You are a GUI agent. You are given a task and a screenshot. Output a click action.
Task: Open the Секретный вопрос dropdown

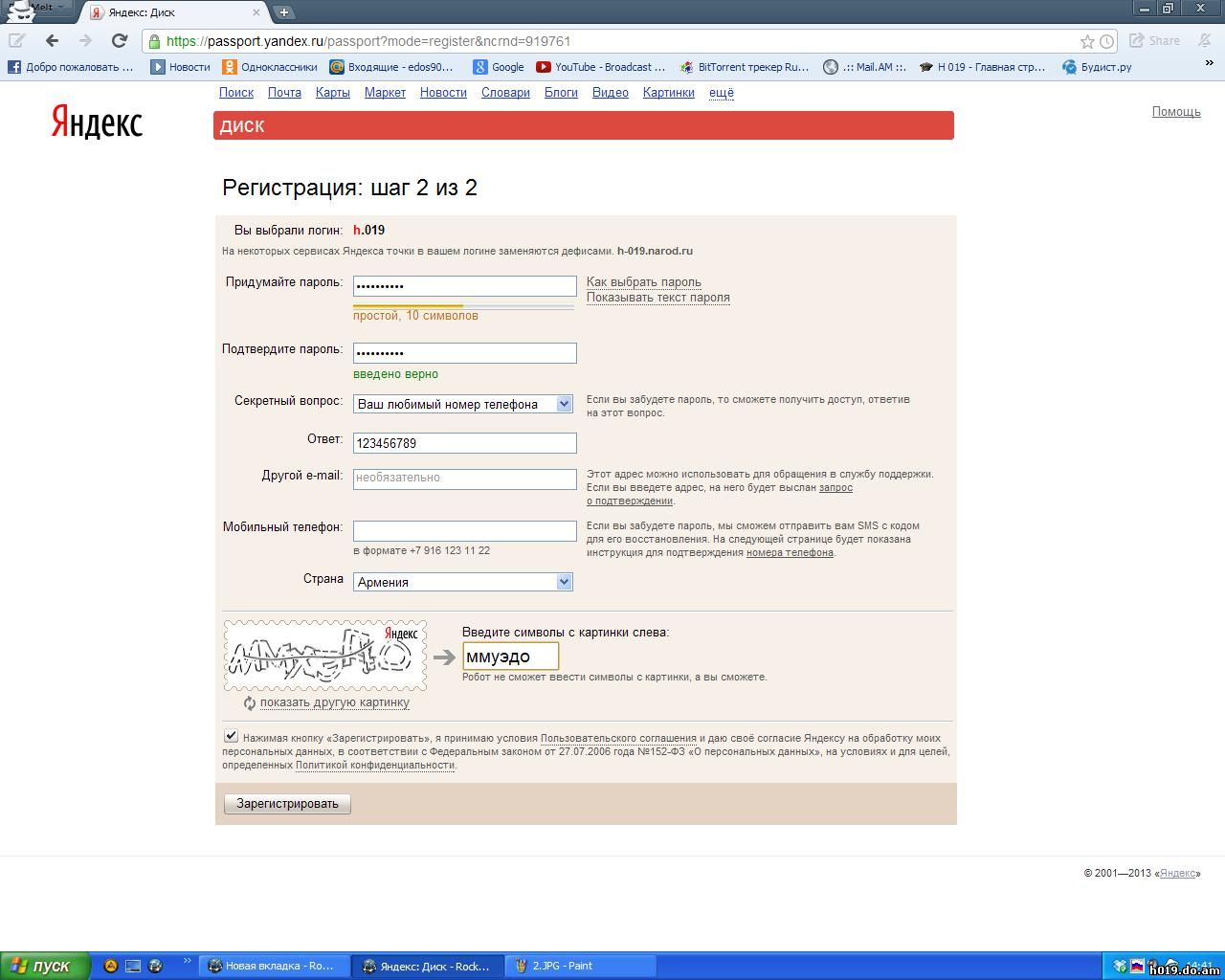(463, 404)
